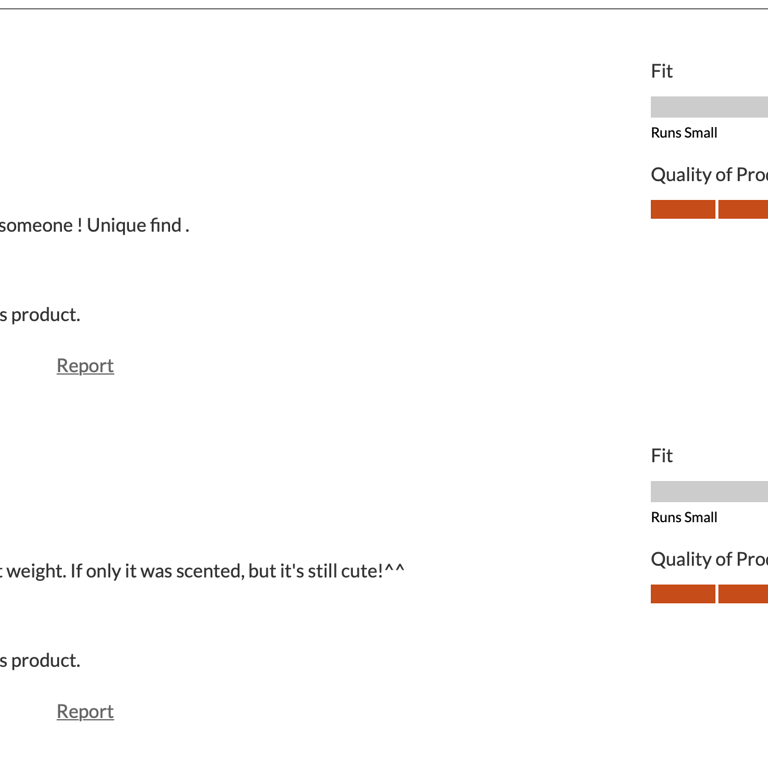Click Report under the 'still cute' review
The image size is (768, 768).
[85, 712]
